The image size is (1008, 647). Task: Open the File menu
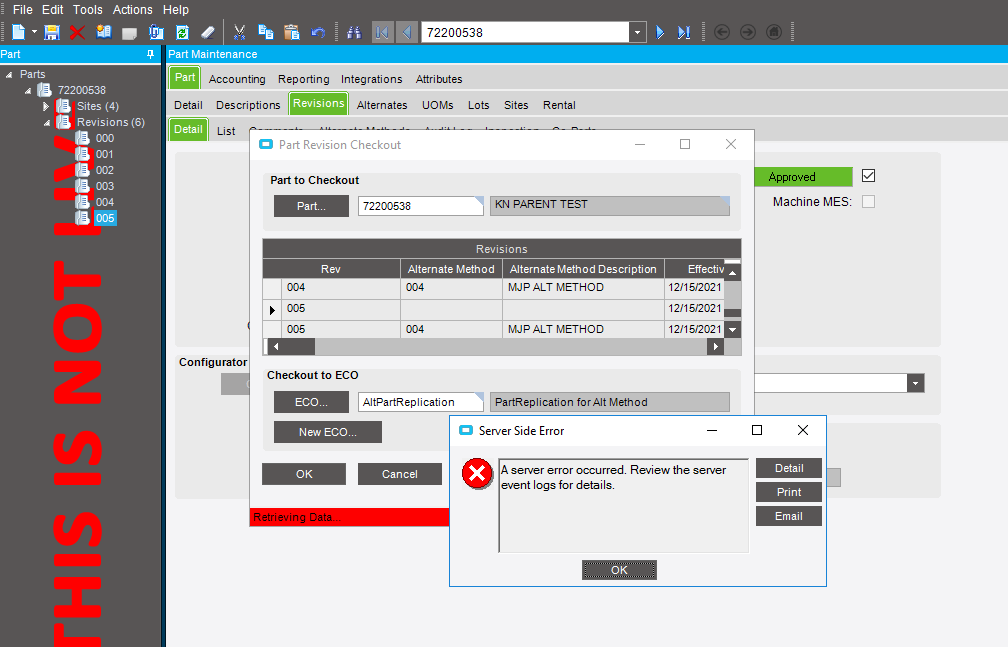[x=22, y=10]
